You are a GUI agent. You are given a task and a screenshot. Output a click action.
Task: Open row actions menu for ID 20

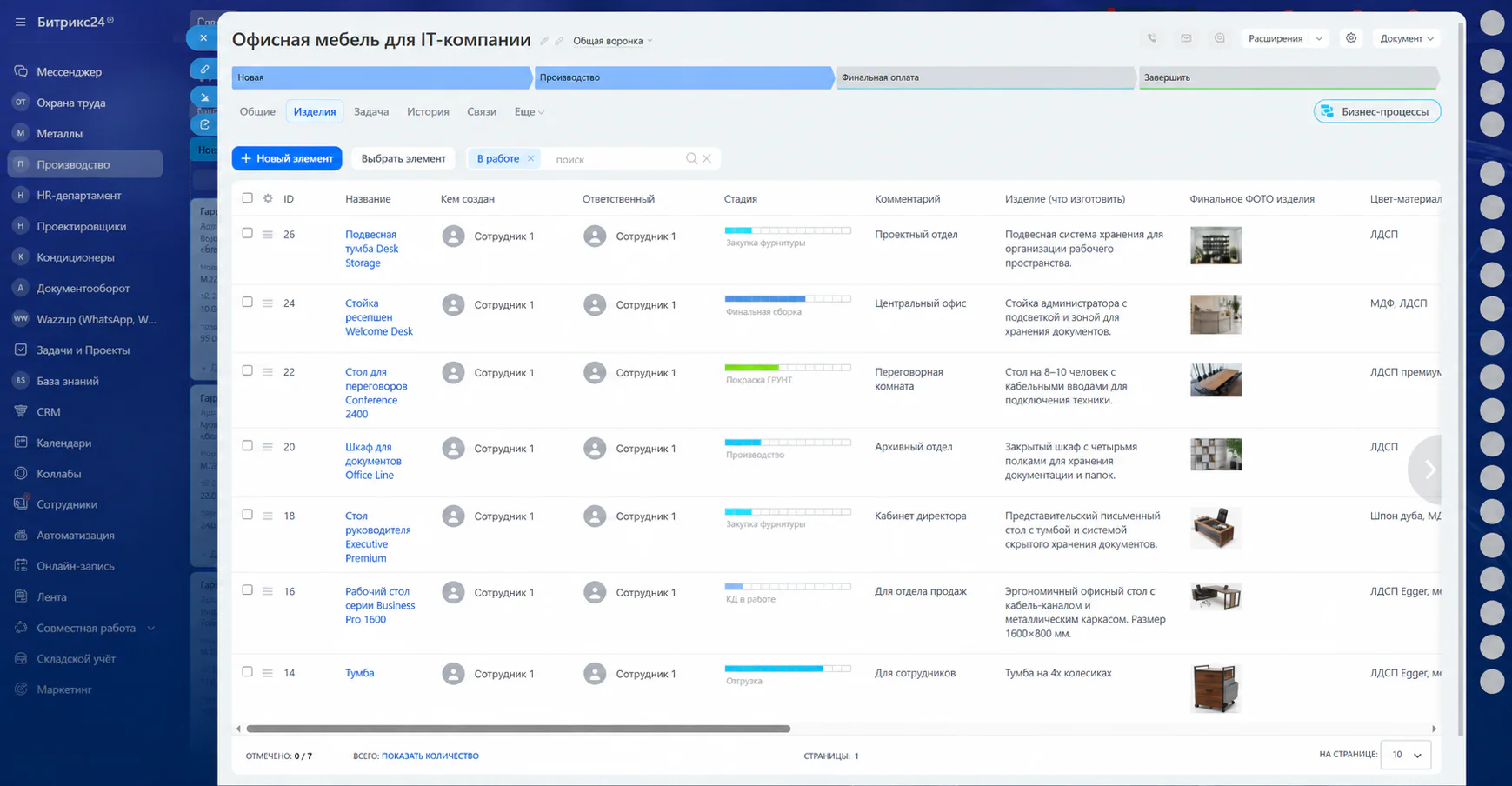(x=268, y=447)
